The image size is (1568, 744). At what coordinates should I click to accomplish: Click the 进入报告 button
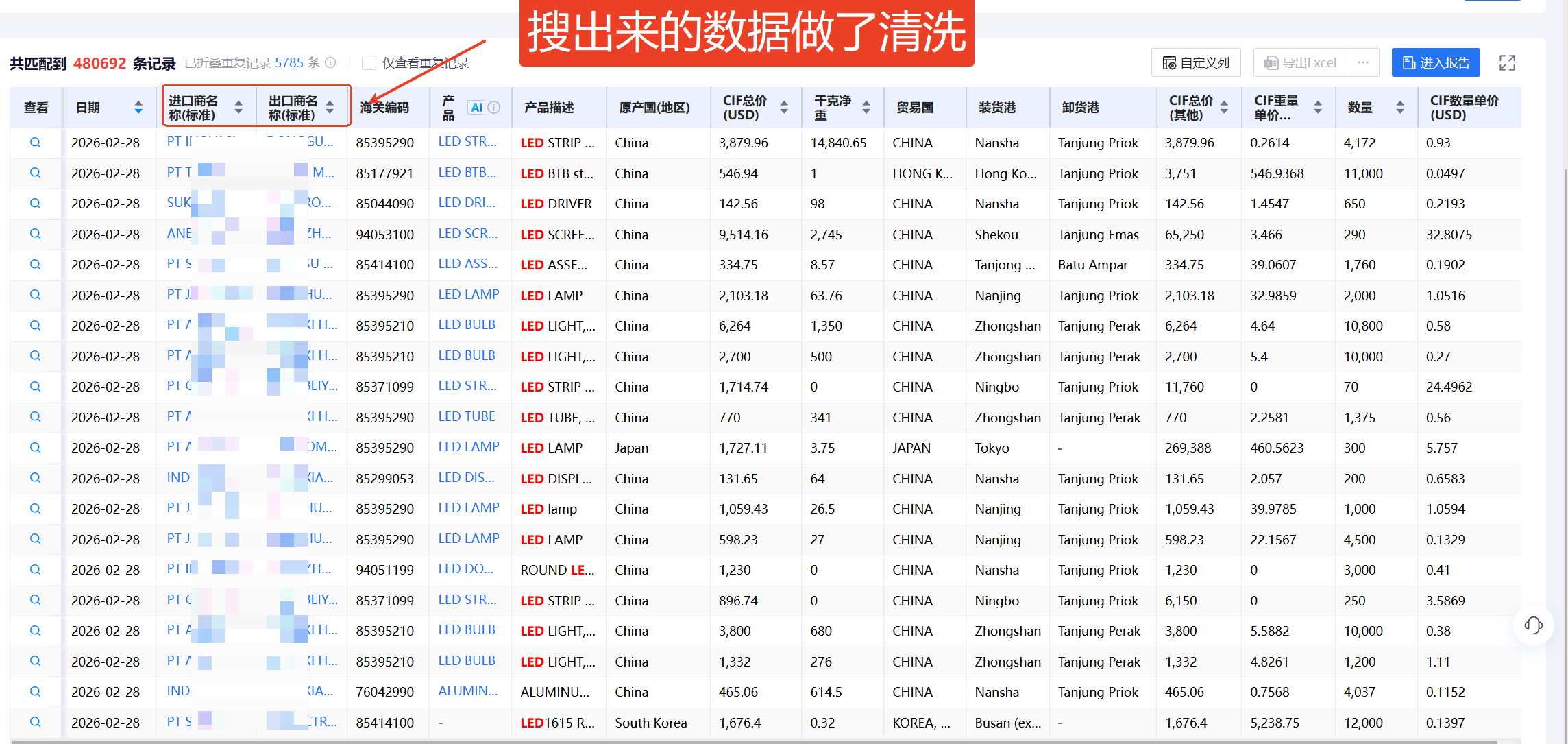pyautogui.click(x=1436, y=63)
